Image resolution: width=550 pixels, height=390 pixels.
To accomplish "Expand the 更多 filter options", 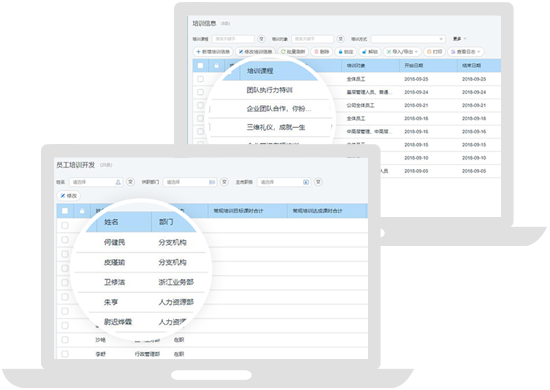I will tap(459, 39).
